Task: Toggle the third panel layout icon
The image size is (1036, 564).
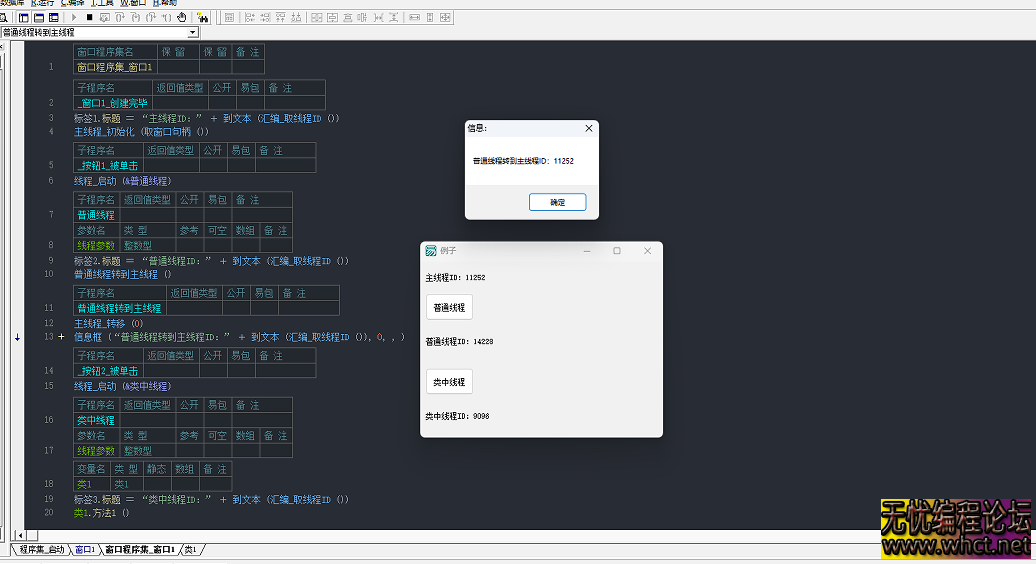Action: pos(54,17)
